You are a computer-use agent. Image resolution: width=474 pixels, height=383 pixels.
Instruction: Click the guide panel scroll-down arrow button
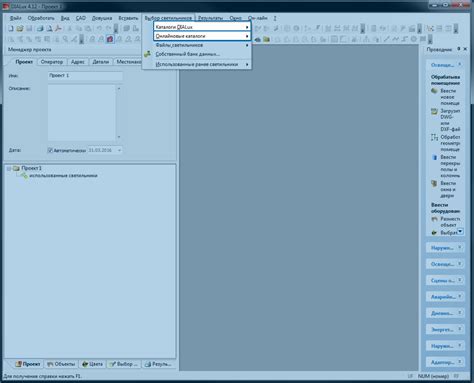(x=460, y=231)
